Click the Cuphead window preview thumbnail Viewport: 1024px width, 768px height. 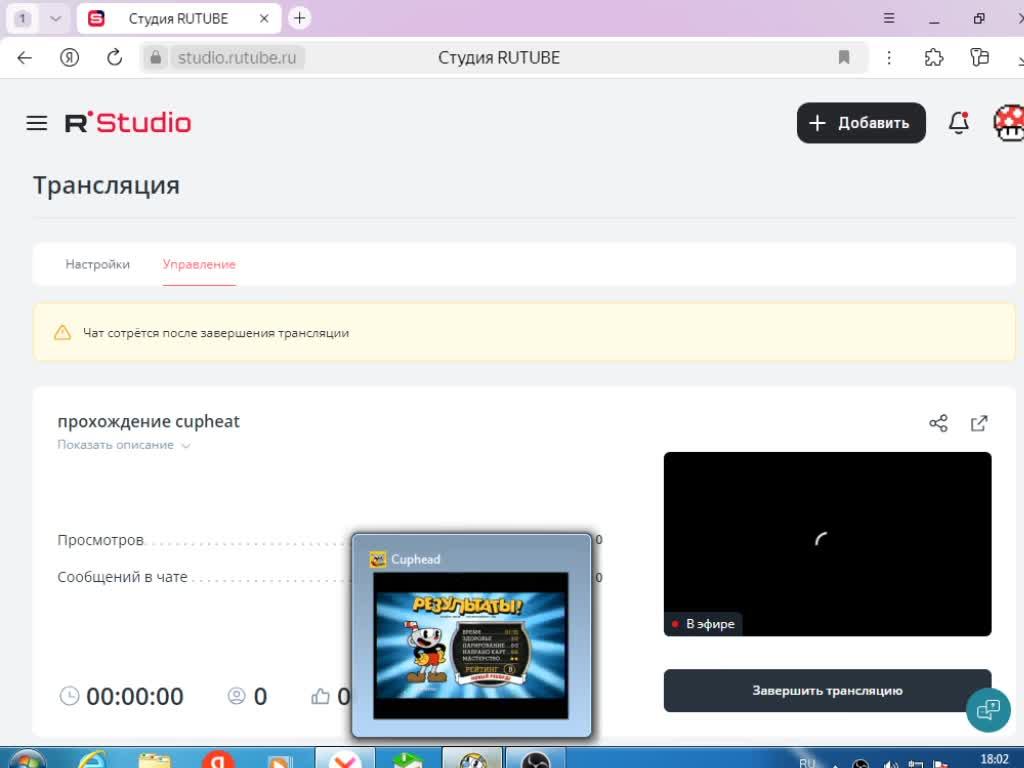[x=470, y=645]
